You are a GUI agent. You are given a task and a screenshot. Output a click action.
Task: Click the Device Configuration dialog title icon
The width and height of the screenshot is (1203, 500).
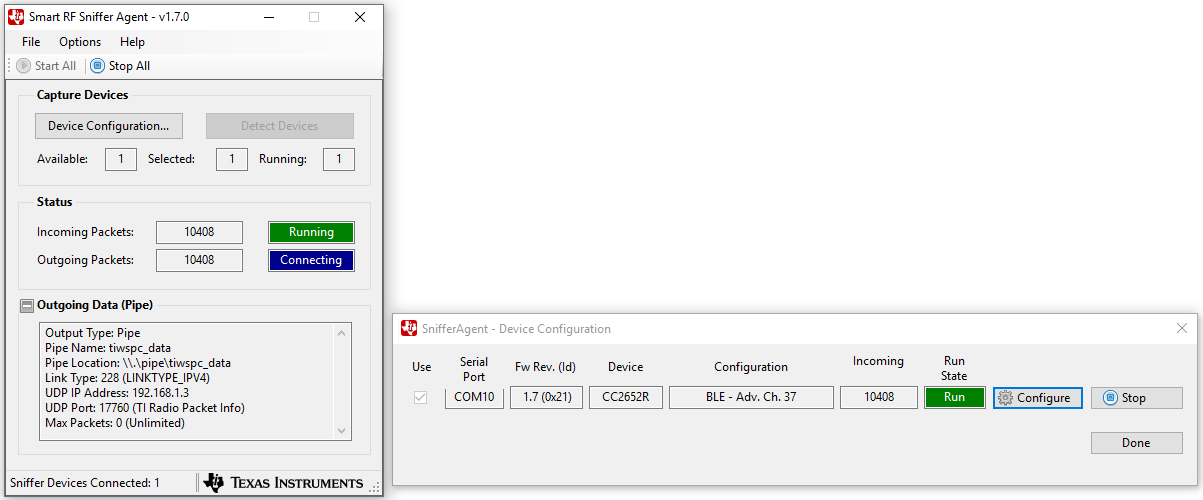(x=409, y=329)
